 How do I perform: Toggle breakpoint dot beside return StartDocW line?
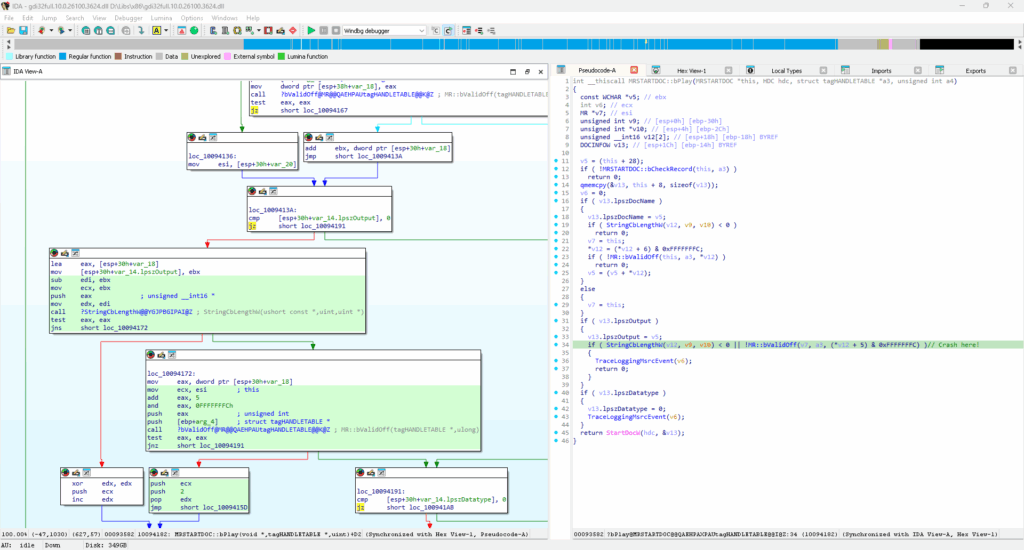(556, 432)
